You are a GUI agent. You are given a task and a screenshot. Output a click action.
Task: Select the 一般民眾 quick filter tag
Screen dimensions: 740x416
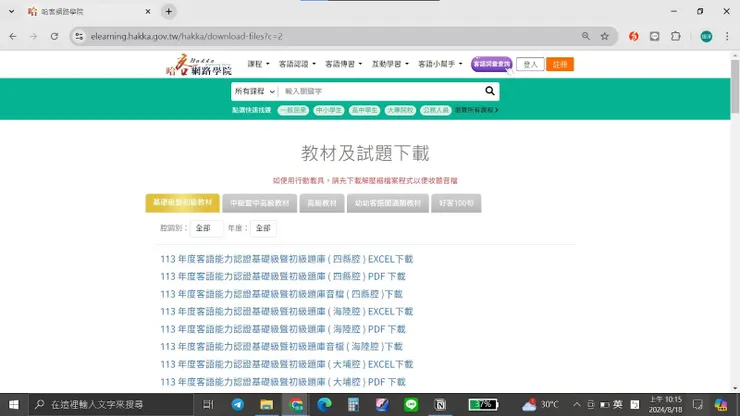[x=293, y=110]
